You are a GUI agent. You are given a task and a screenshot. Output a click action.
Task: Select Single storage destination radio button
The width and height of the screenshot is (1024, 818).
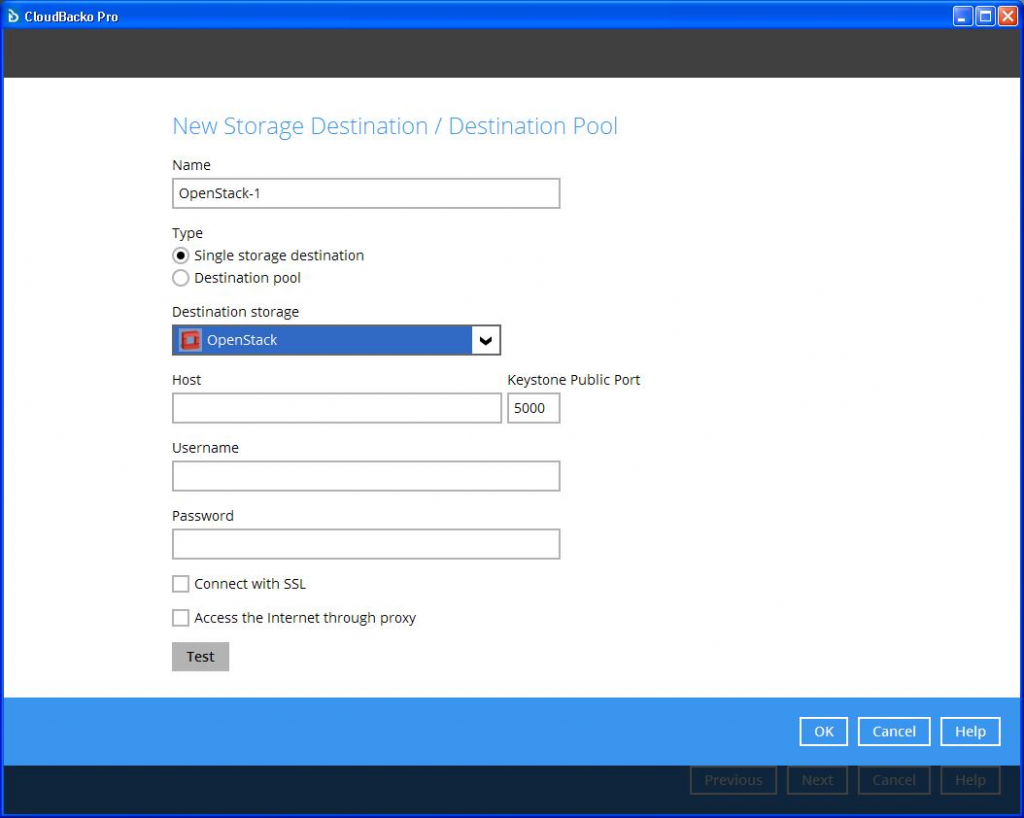coord(181,255)
